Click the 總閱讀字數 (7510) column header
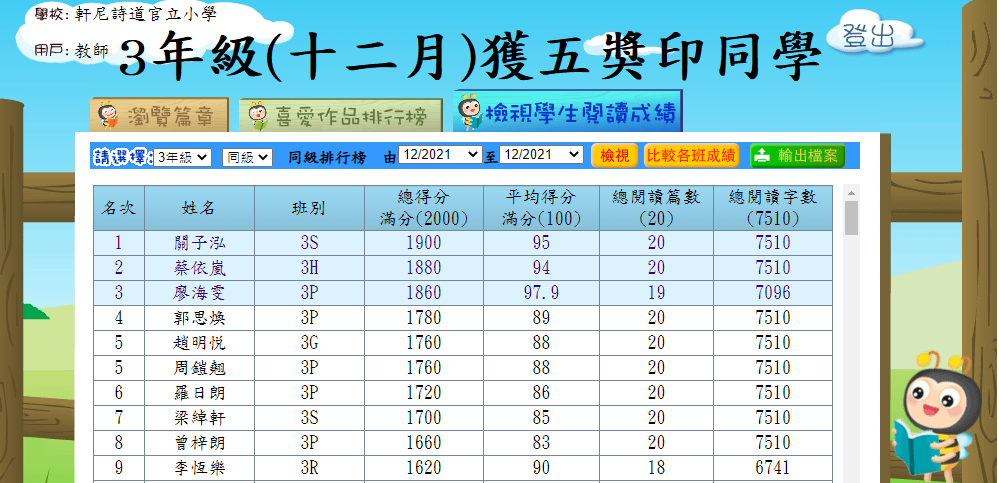Image resolution: width=999 pixels, height=483 pixels. tap(773, 208)
